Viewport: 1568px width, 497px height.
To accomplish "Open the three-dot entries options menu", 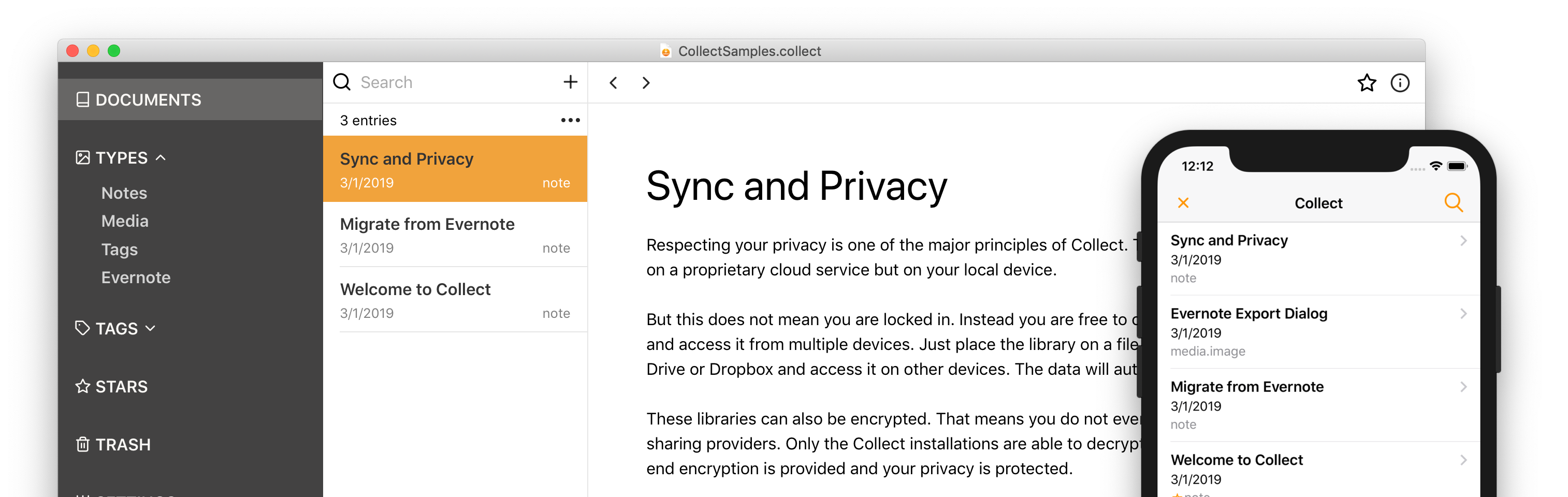I will [570, 121].
